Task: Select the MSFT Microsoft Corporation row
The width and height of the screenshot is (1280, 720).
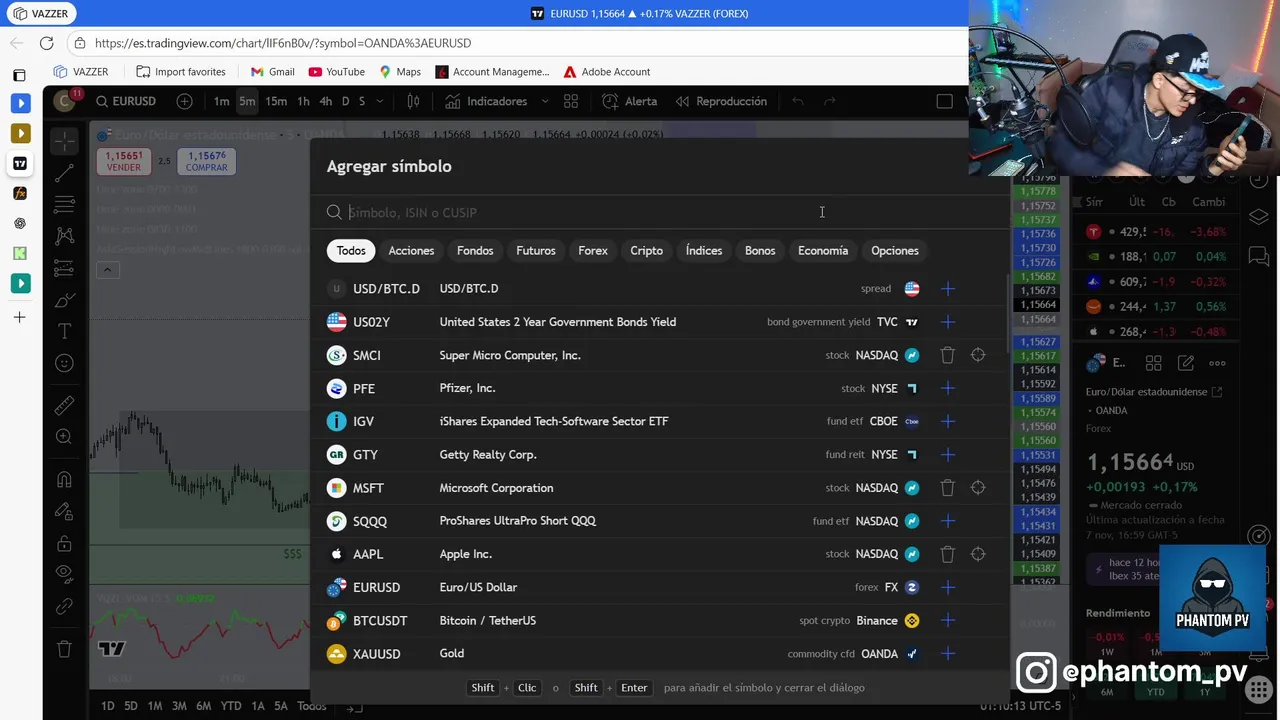Action: (x=660, y=488)
